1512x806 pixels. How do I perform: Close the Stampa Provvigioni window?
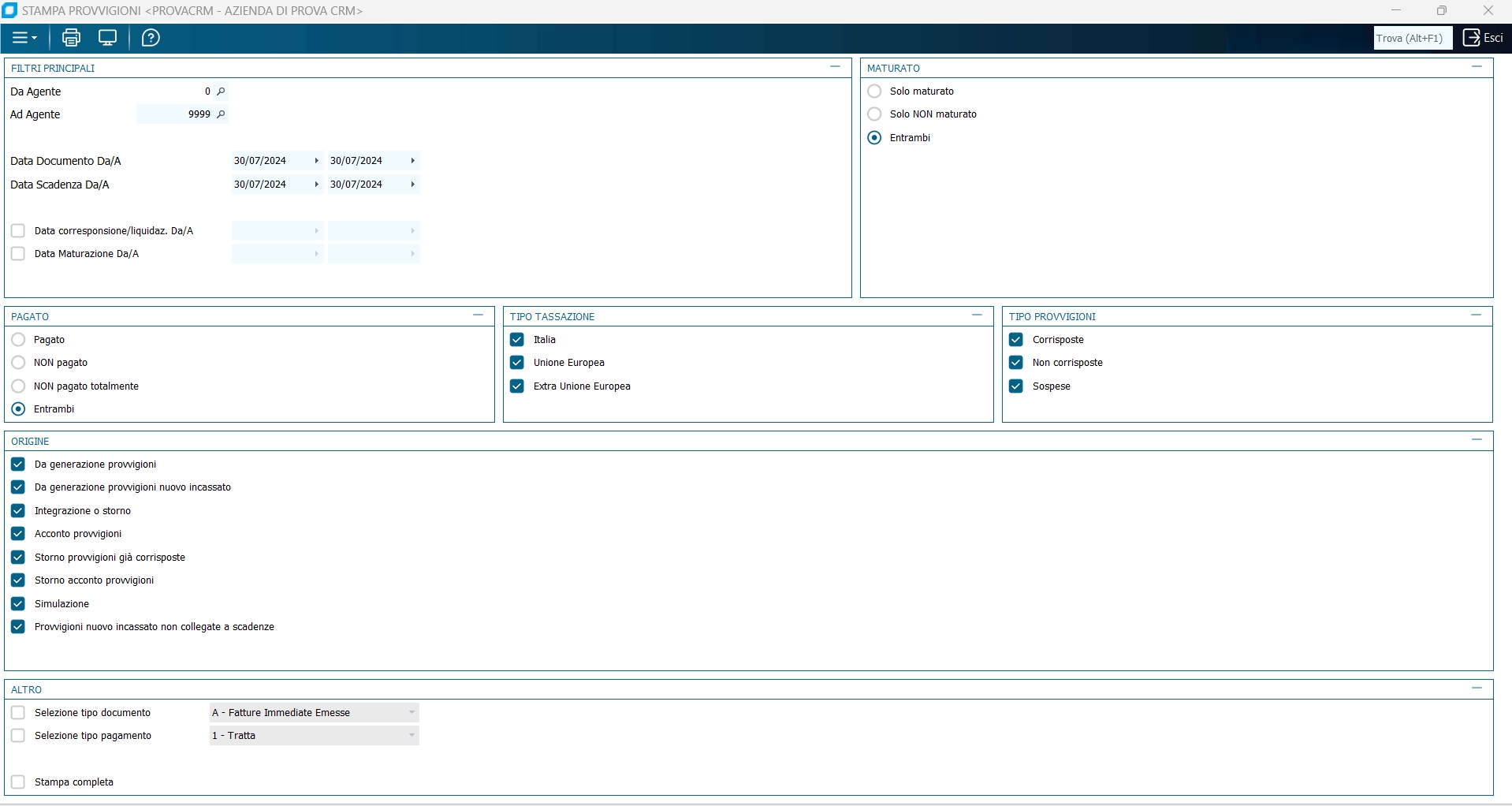point(1488,11)
